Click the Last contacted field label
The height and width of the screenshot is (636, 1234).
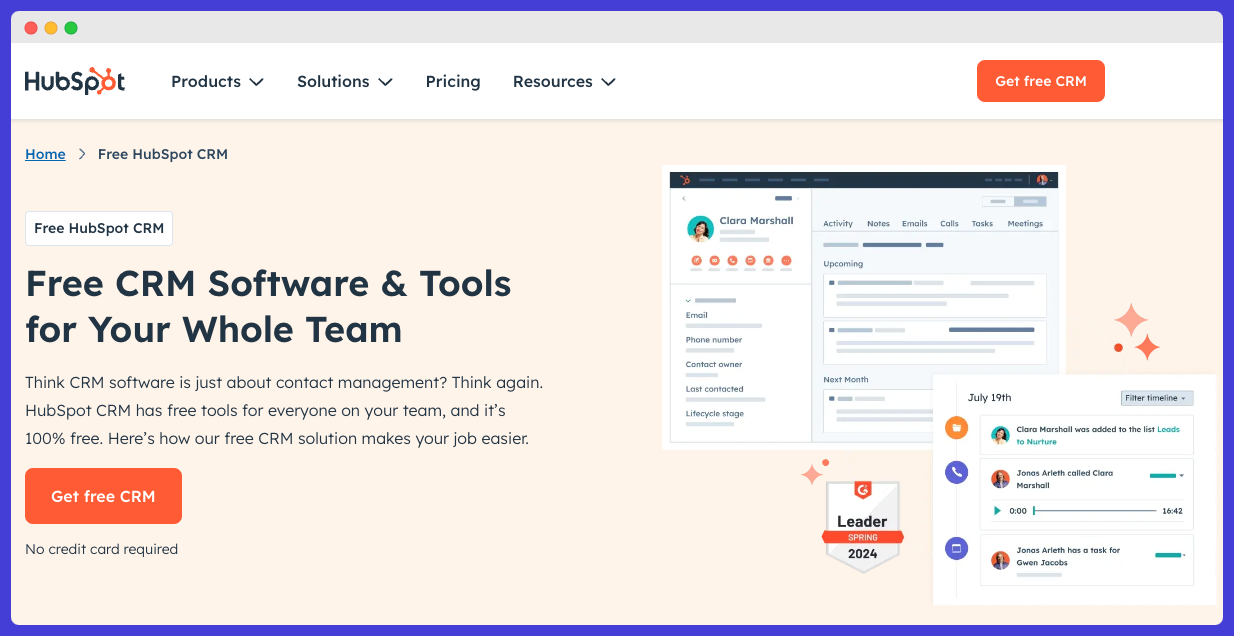[715, 389]
